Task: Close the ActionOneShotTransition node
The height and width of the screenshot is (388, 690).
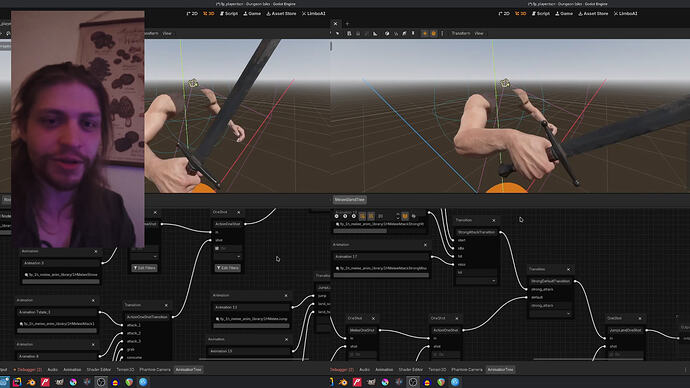Action: click(x=166, y=305)
